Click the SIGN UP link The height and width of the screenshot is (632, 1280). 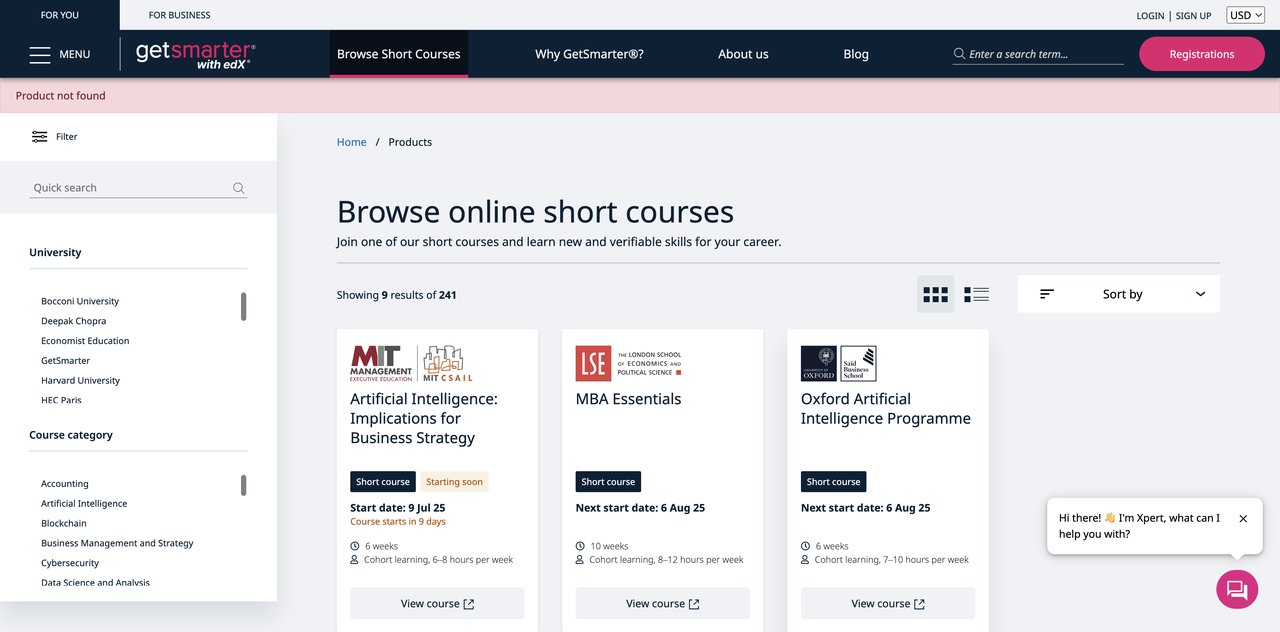(1193, 16)
